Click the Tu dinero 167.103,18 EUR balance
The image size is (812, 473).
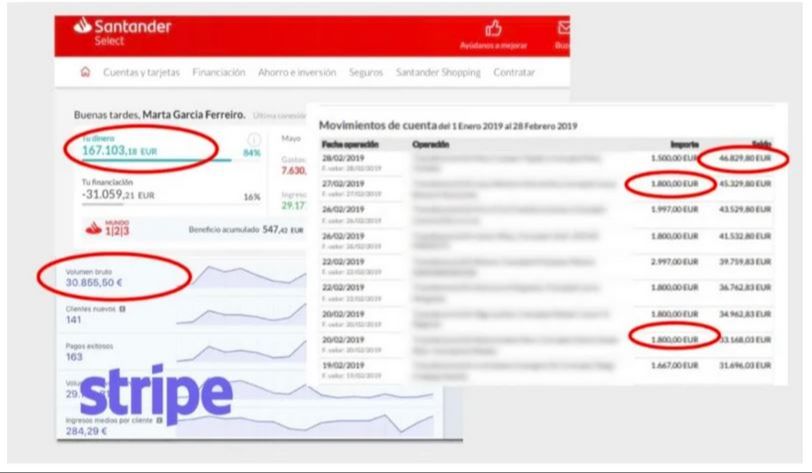coord(120,151)
